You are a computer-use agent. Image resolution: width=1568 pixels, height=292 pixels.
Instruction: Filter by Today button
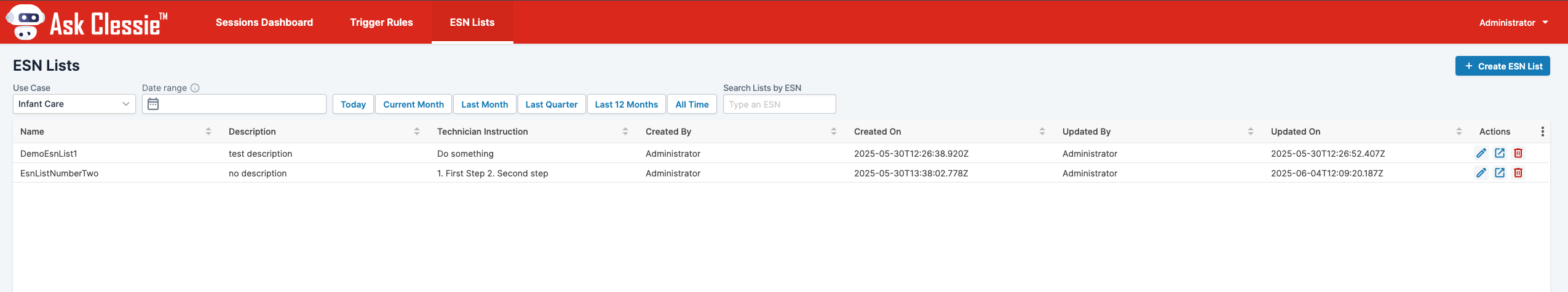(x=353, y=104)
